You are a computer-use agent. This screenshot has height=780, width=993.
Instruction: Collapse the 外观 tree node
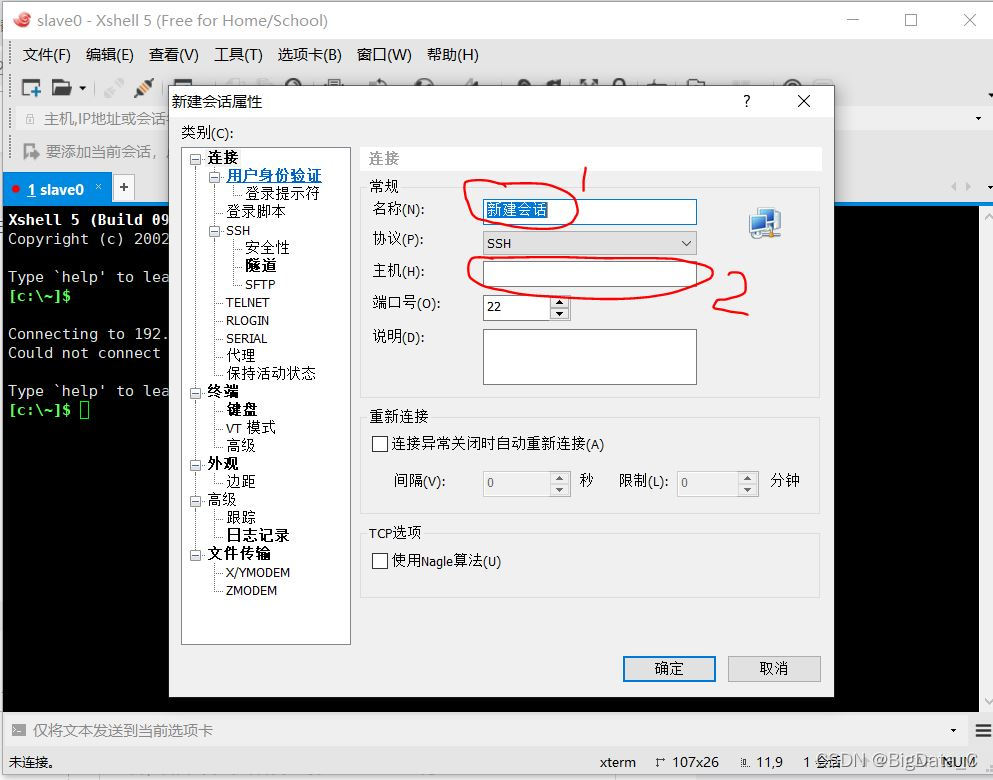(196, 465)
